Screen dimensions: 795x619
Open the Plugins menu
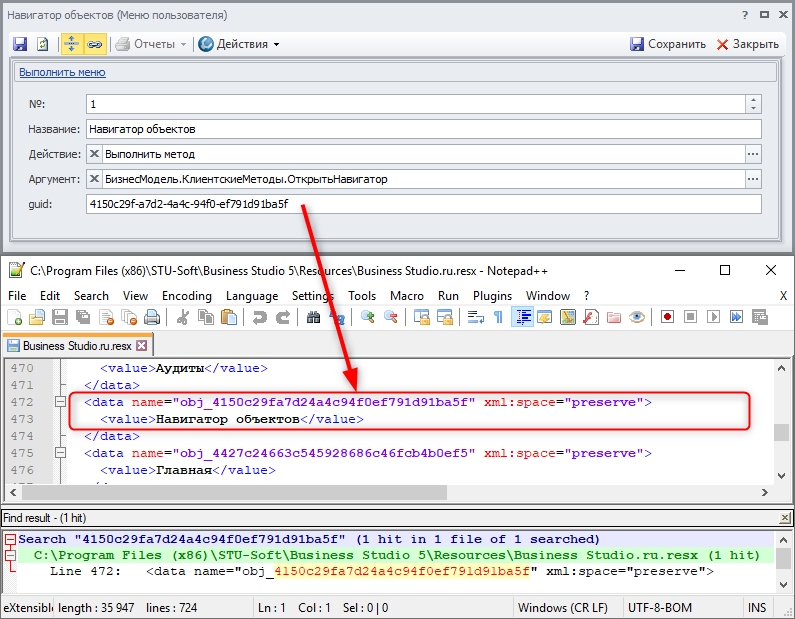(492, 296)
